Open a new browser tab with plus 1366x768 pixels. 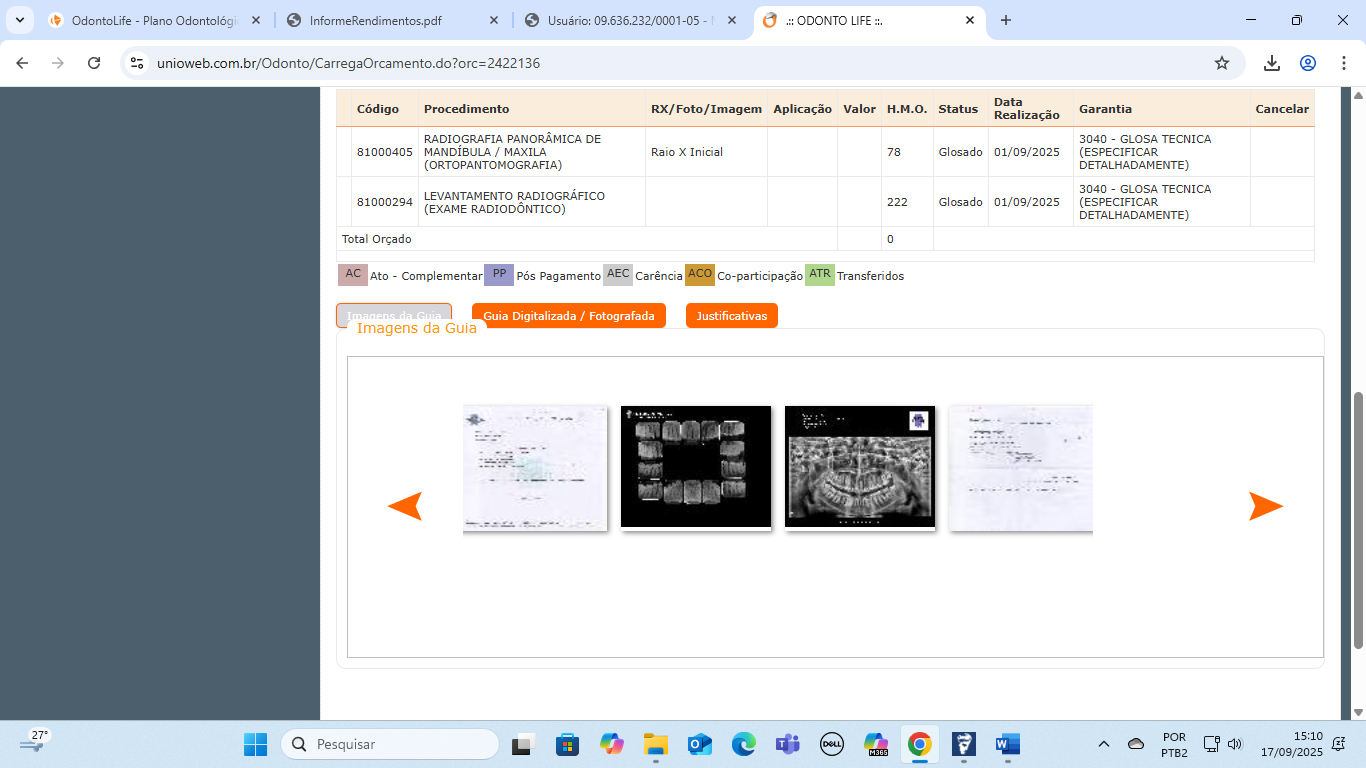coord(1006,20)
